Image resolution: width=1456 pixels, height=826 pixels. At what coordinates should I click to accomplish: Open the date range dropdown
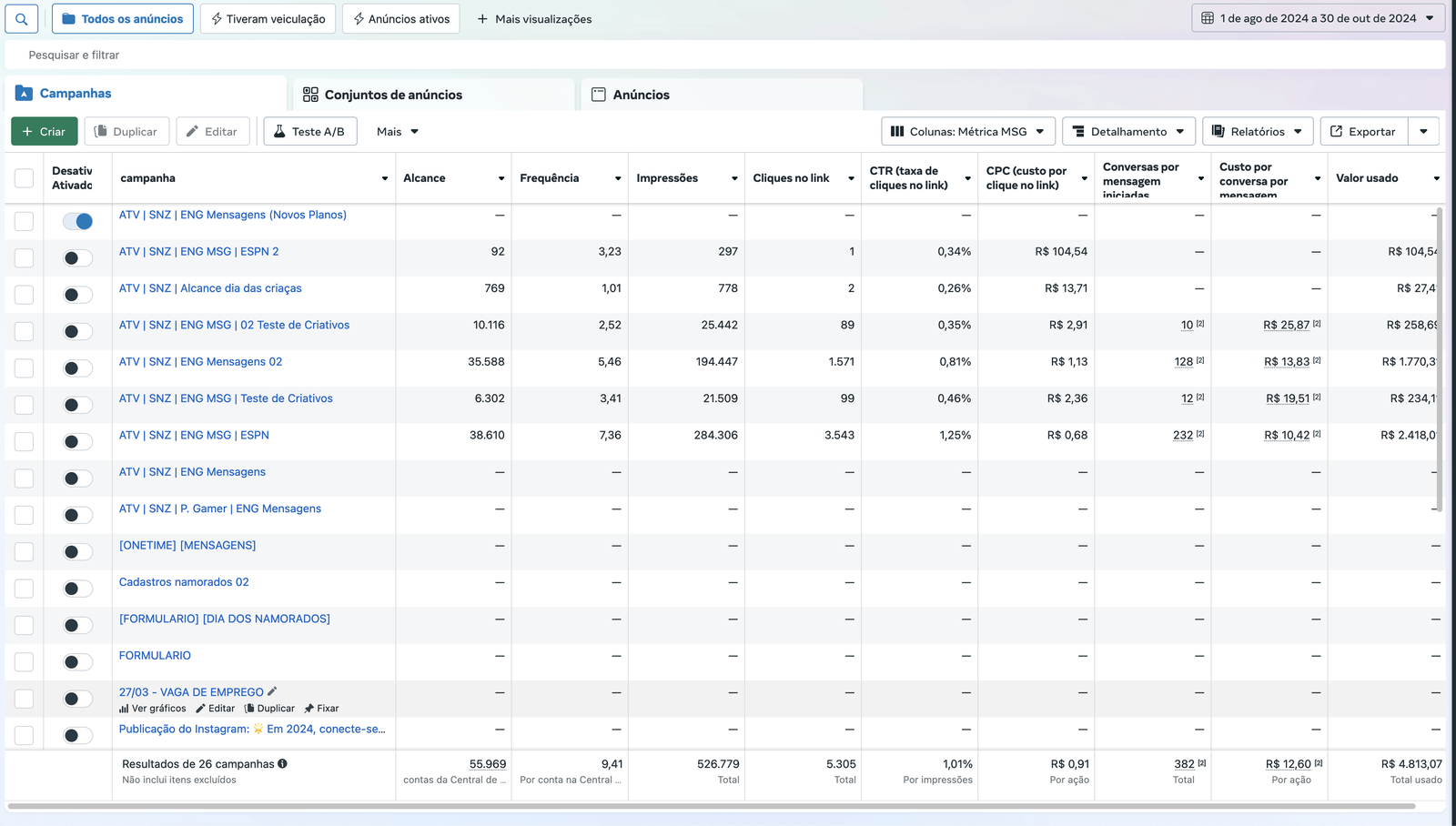click(x=1318, y=18)
